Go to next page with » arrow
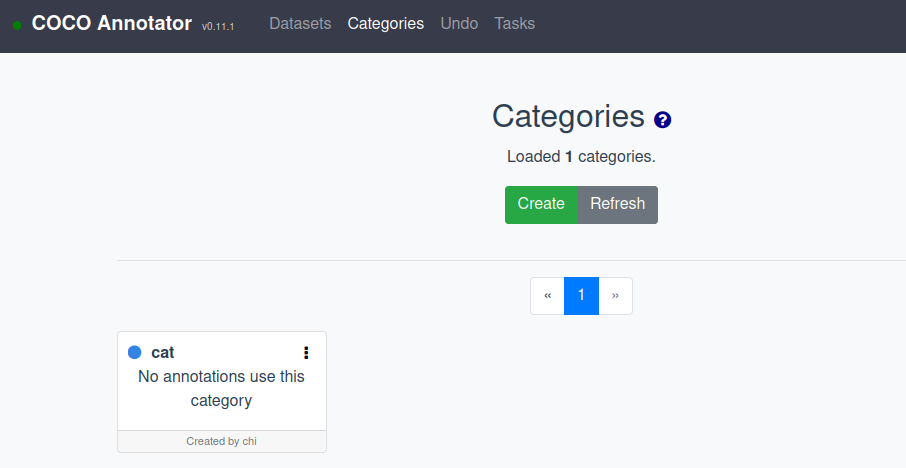Viewport: 906px width, 468px height. 615,296
